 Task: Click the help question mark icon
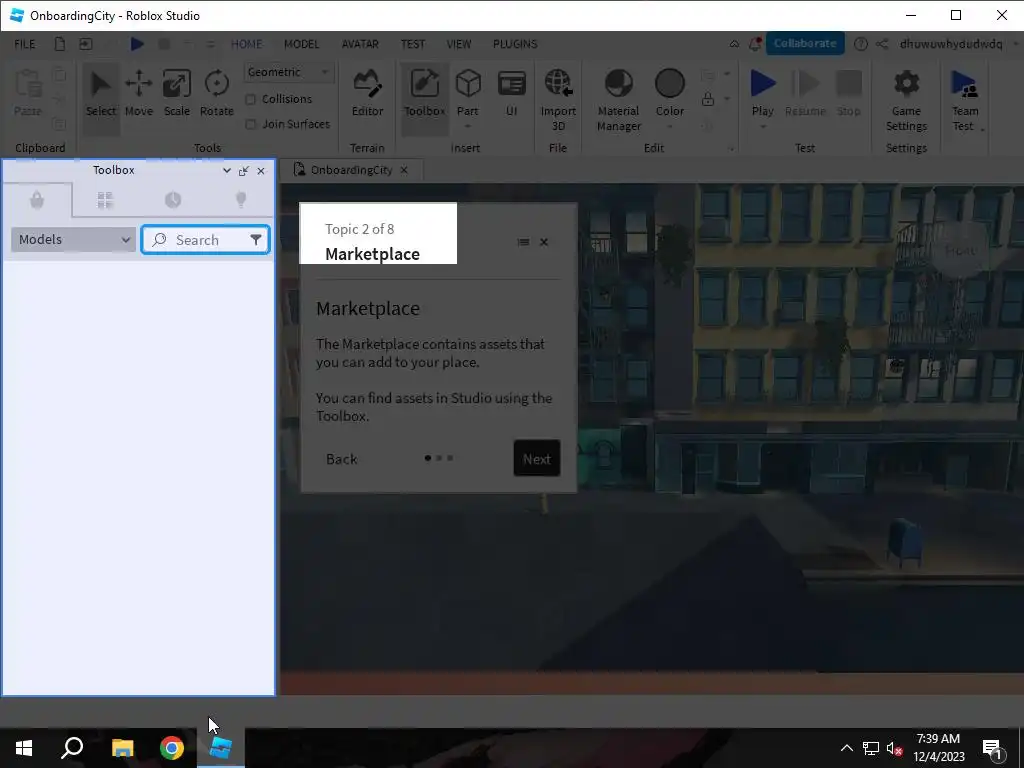(861, 44)
